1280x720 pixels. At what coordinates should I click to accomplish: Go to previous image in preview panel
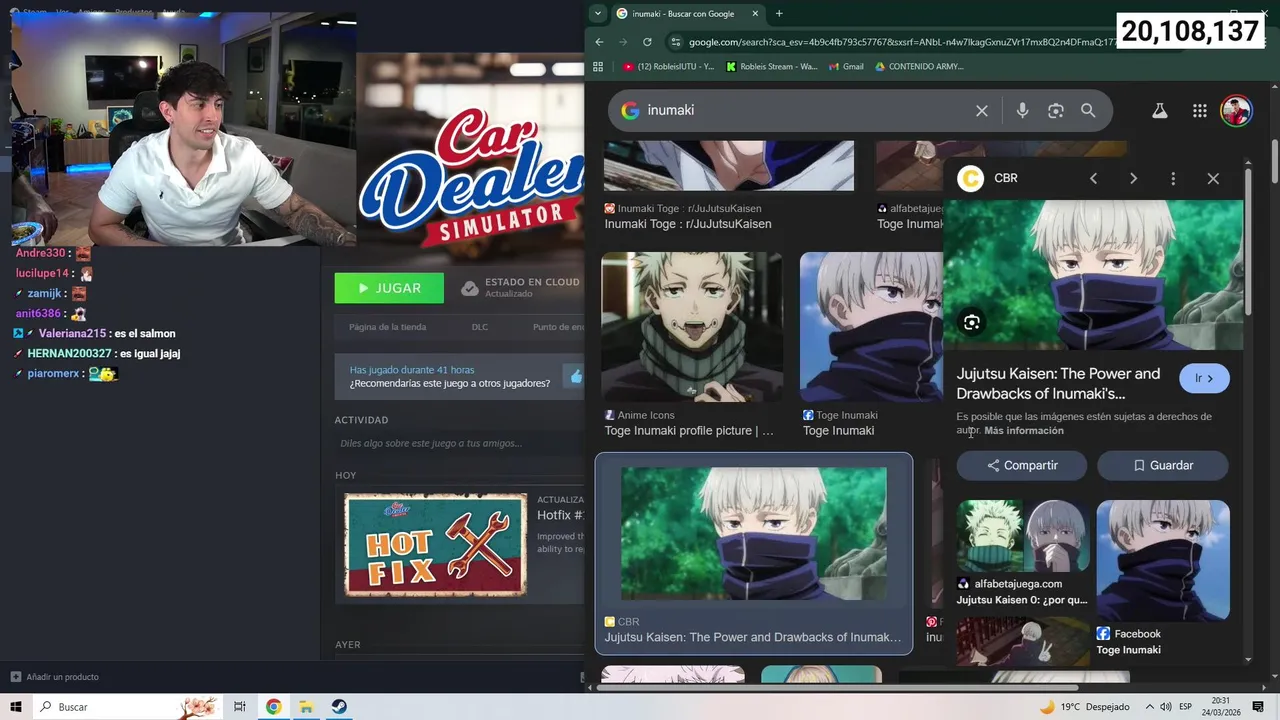coord(1093,178)
